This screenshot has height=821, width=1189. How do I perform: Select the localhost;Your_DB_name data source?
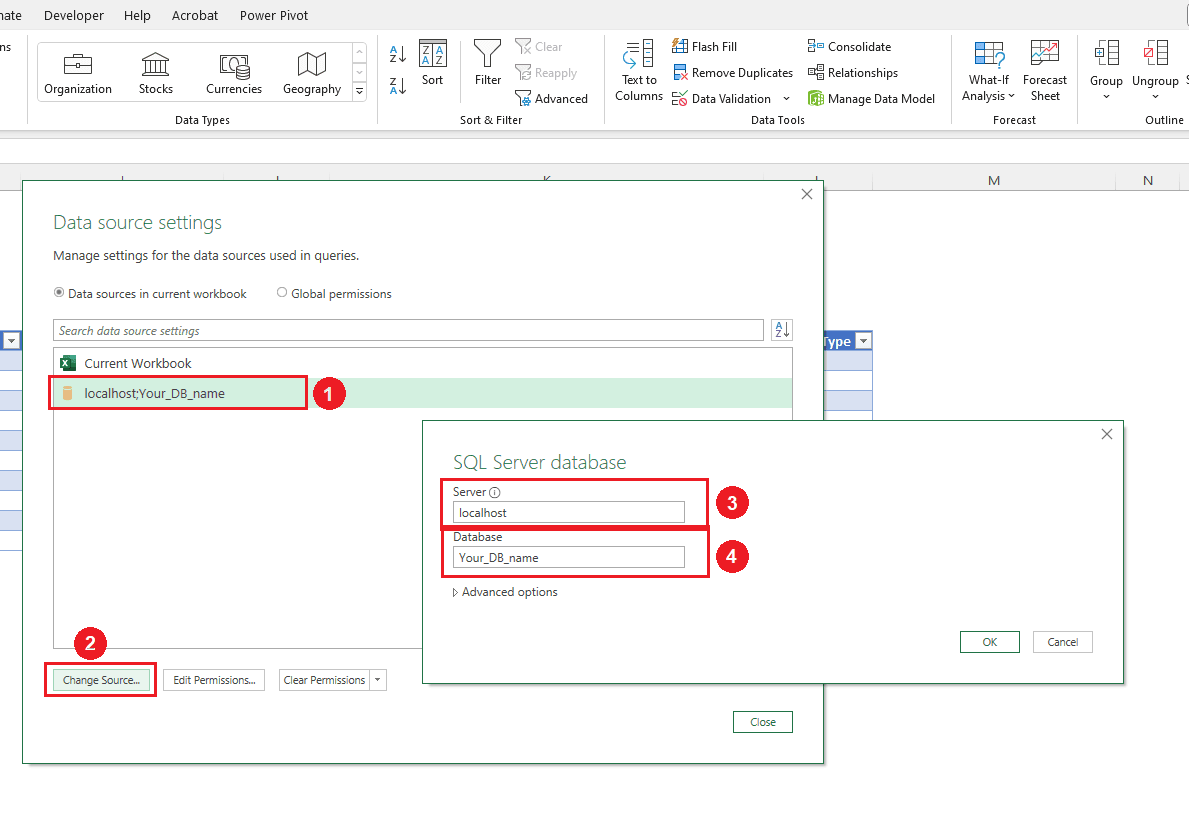pos(155,393)
